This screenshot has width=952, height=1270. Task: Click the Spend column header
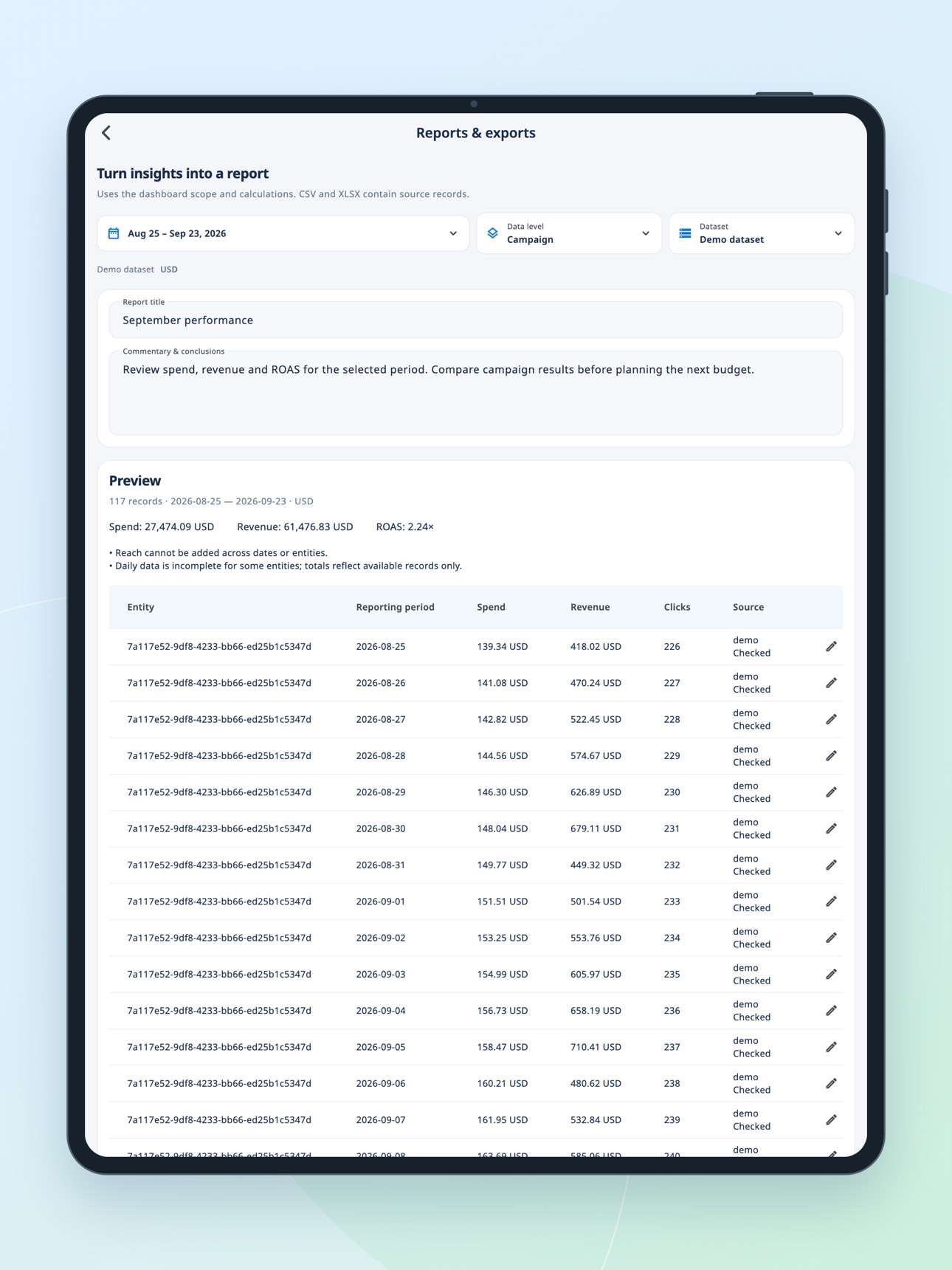click(x=491, y=607)
